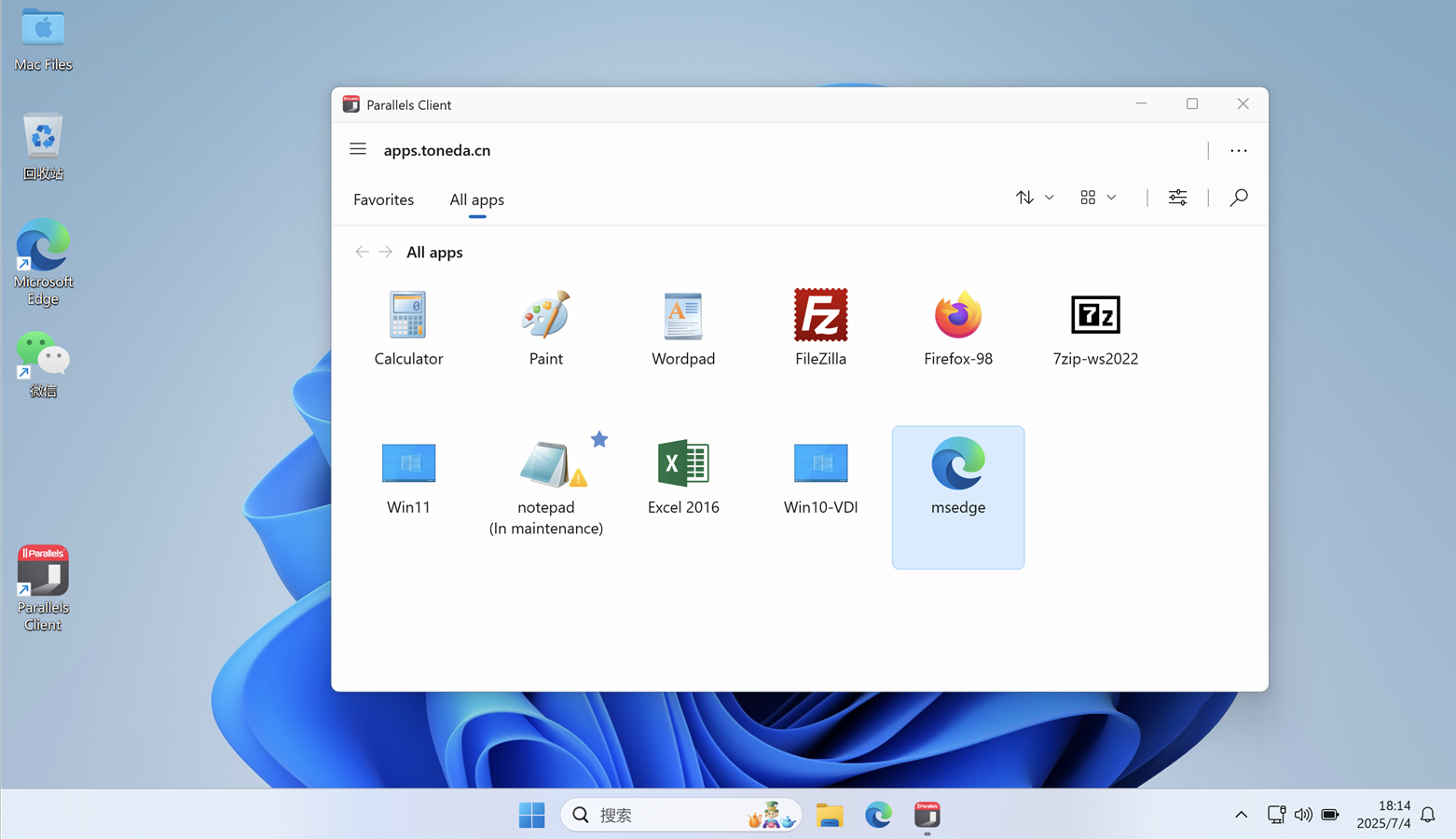Open File Explorer from the taskbar

click(829, 815)
